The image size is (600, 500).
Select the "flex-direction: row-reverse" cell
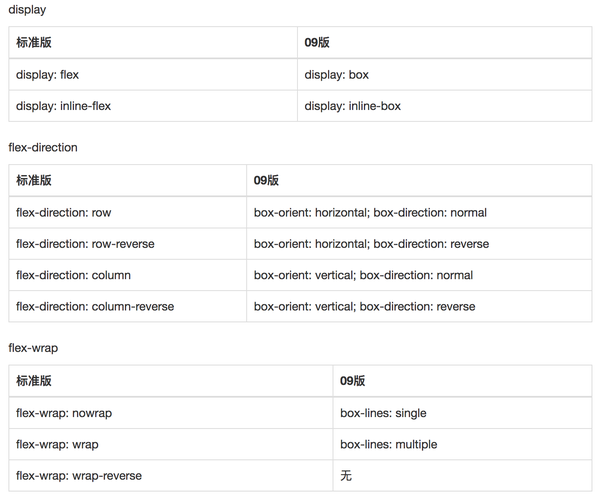coord(85,244)
